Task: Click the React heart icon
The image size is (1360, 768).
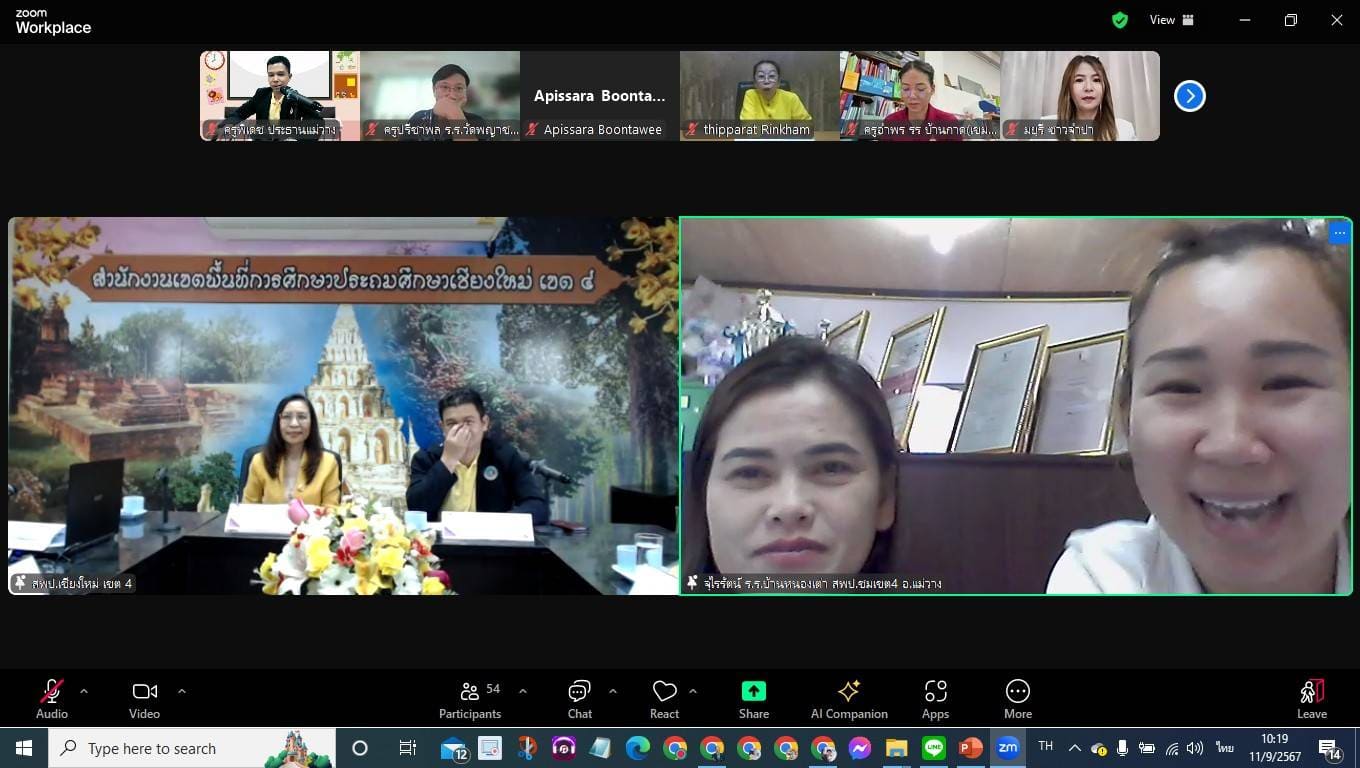Action: pos(664,692)
